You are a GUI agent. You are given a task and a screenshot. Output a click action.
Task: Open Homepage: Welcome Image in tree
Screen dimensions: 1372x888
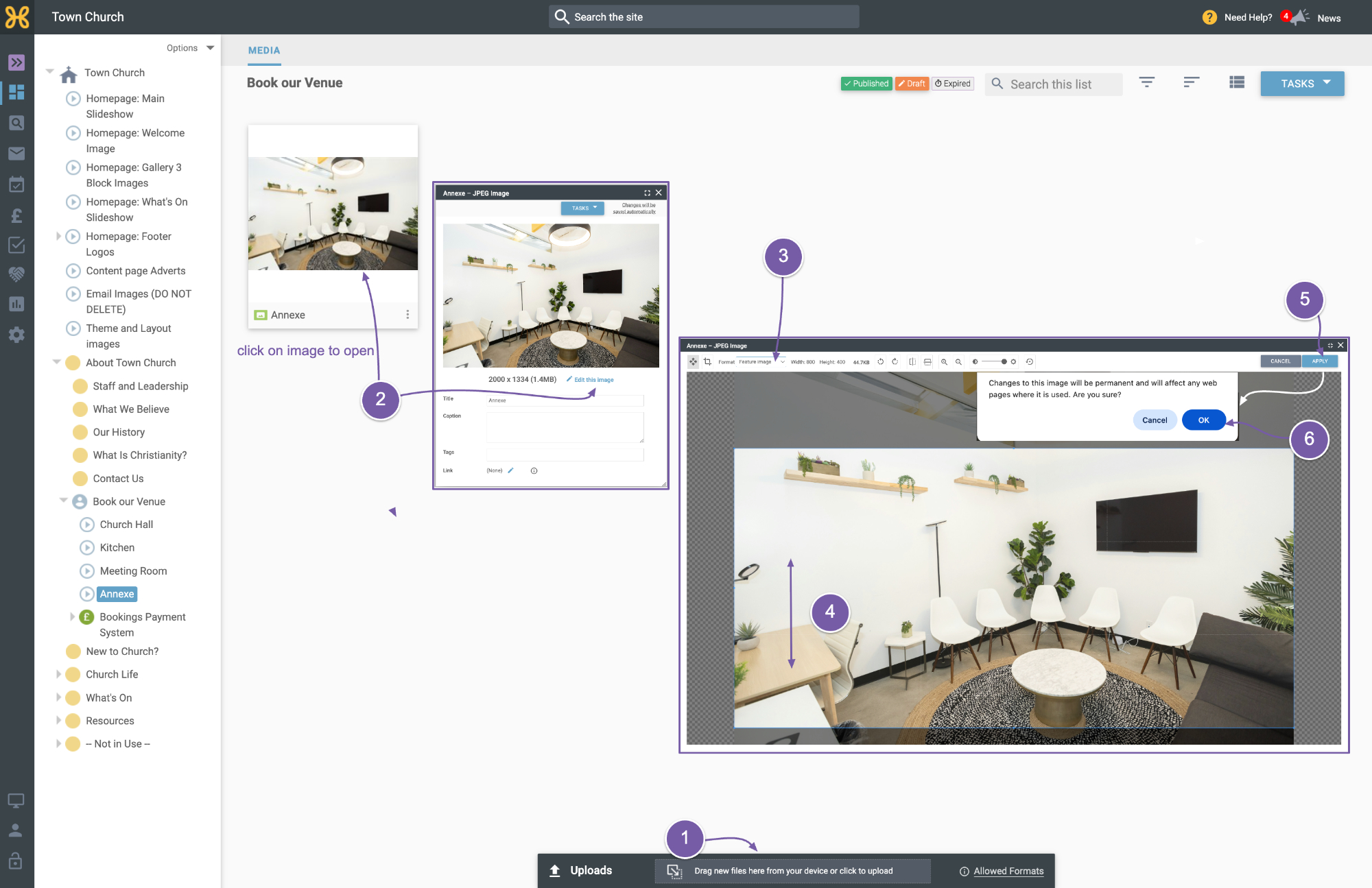click(x=135, y=141)
